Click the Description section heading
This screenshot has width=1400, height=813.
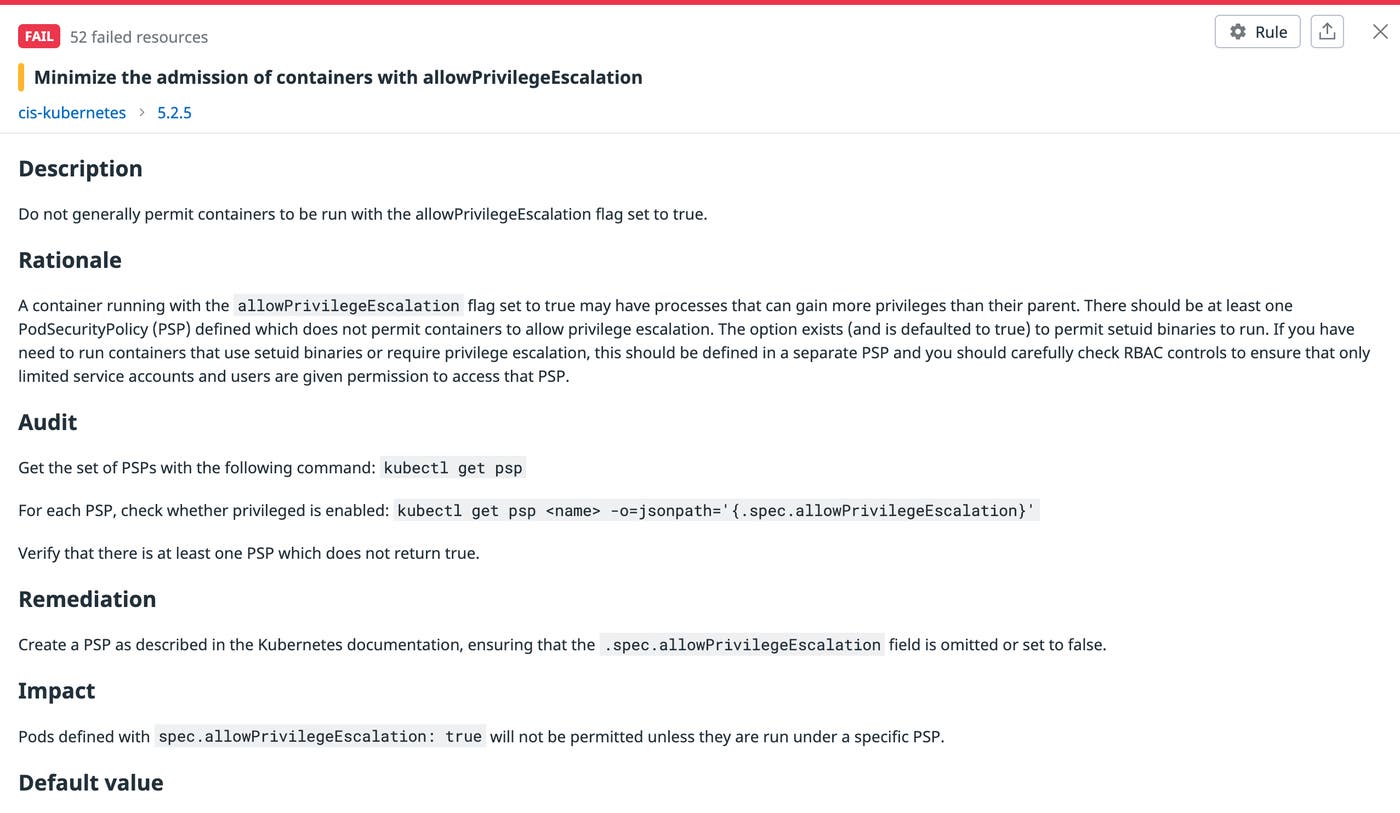coord(80,169)
